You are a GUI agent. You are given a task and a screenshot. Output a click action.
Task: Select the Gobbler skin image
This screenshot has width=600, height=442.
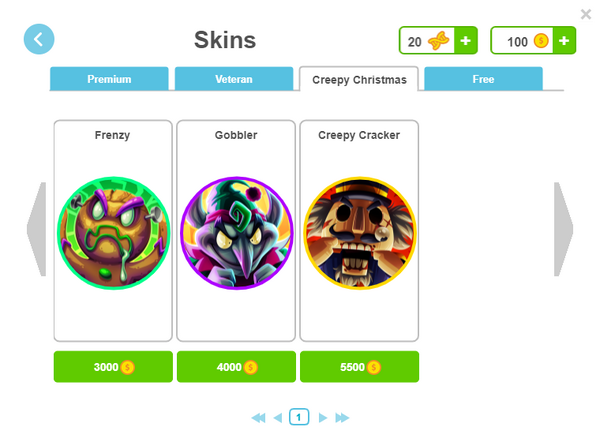(236, 233)
